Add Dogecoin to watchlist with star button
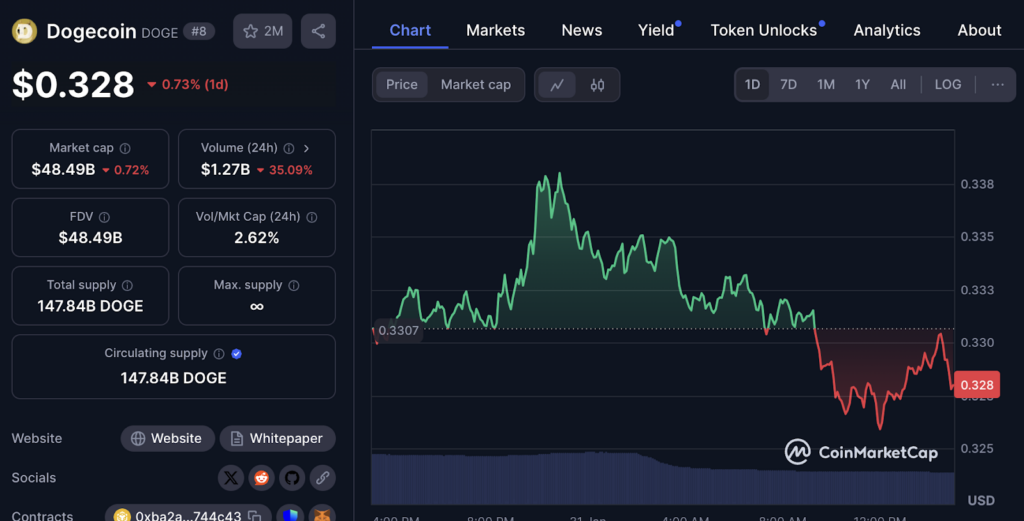 pos(262,32)
